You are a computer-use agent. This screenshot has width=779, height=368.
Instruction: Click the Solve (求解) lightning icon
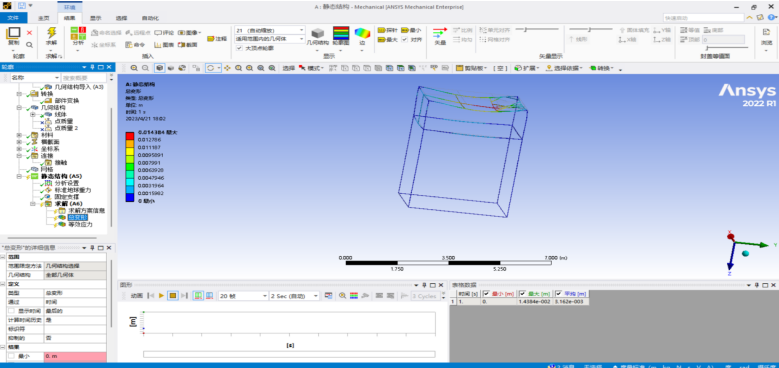coord(52,33)
